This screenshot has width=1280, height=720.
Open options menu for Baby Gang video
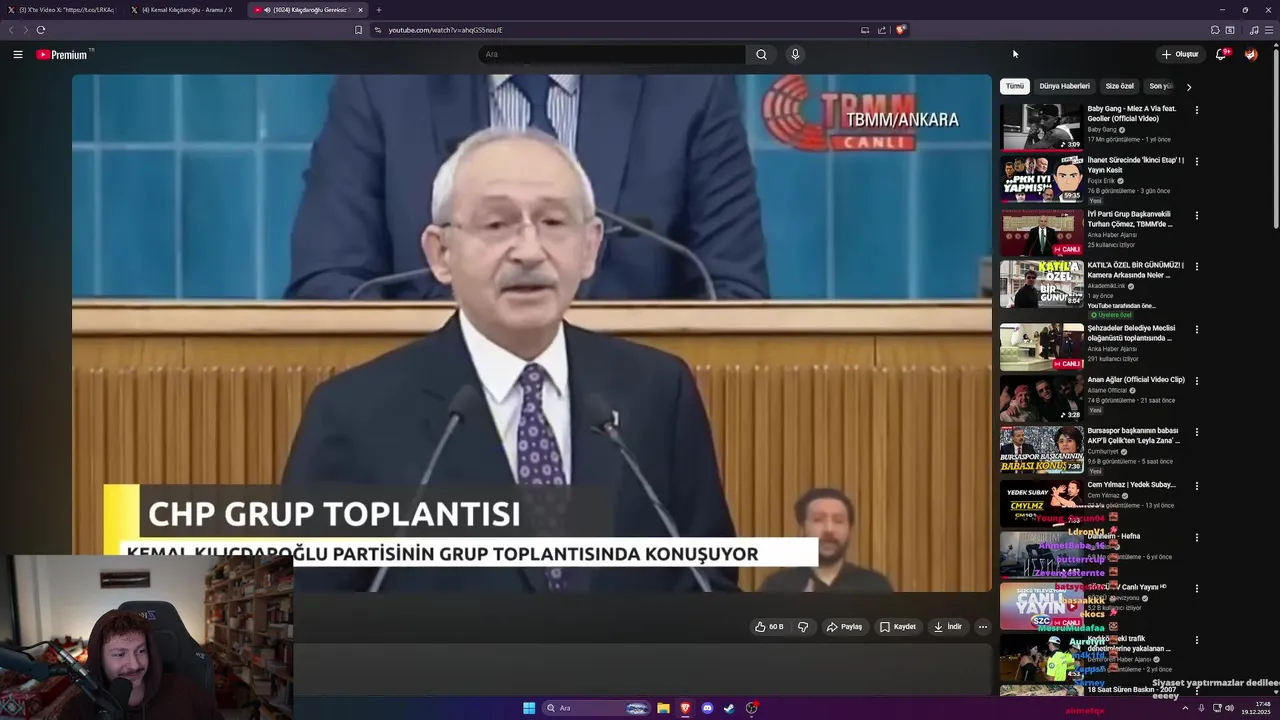(x=1197, y=110)
